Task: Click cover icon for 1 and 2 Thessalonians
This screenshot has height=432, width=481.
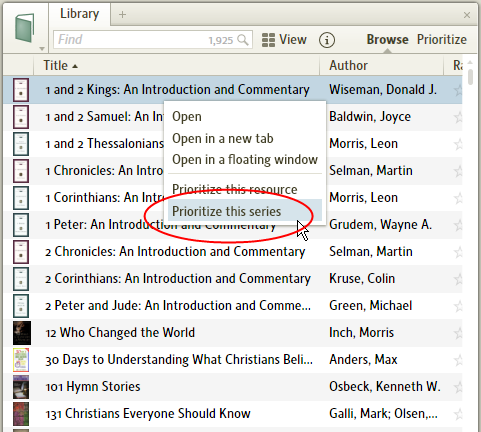Action: click(21, 144)
